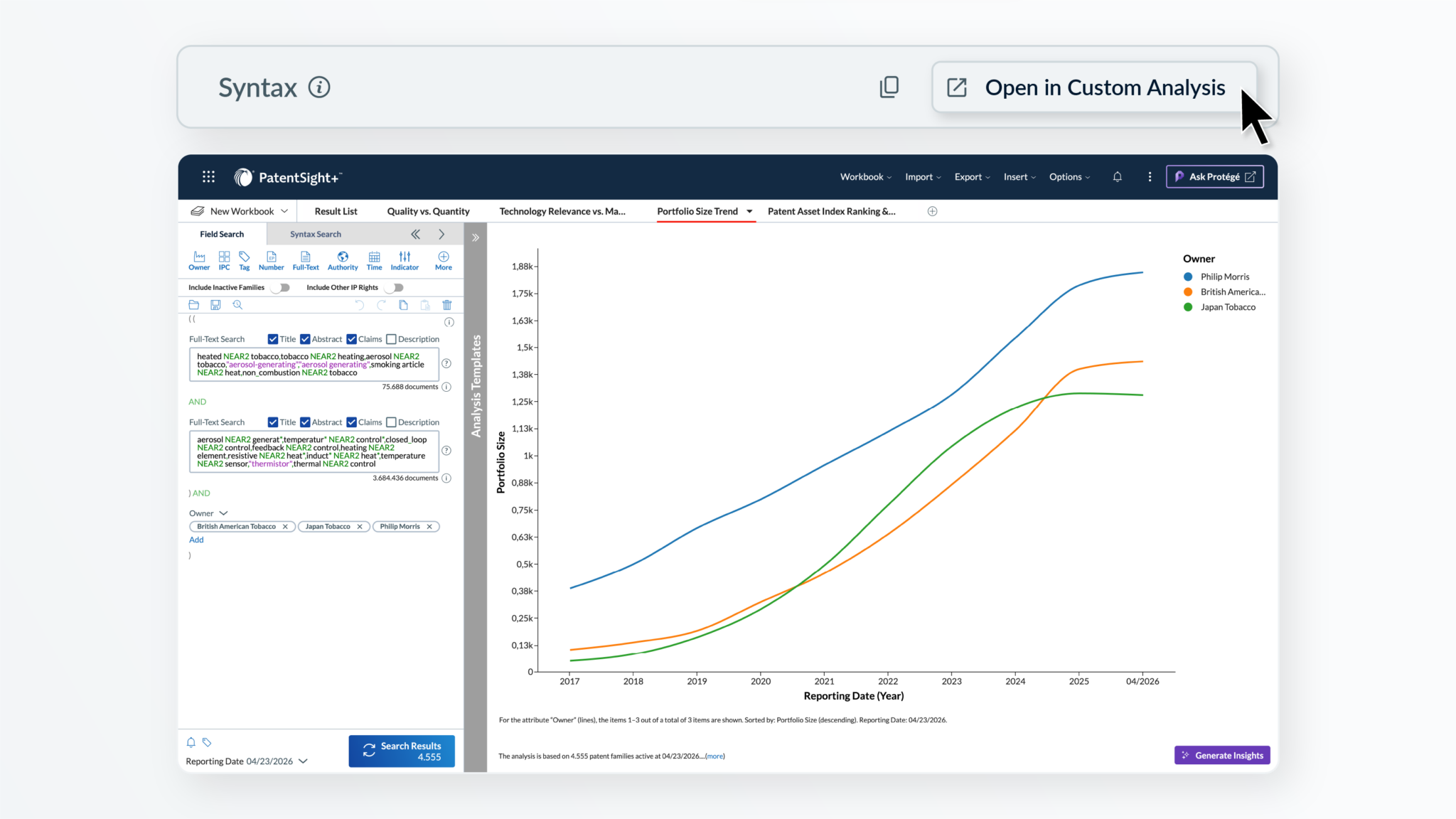Open the Options menu

pos(1069,177)
